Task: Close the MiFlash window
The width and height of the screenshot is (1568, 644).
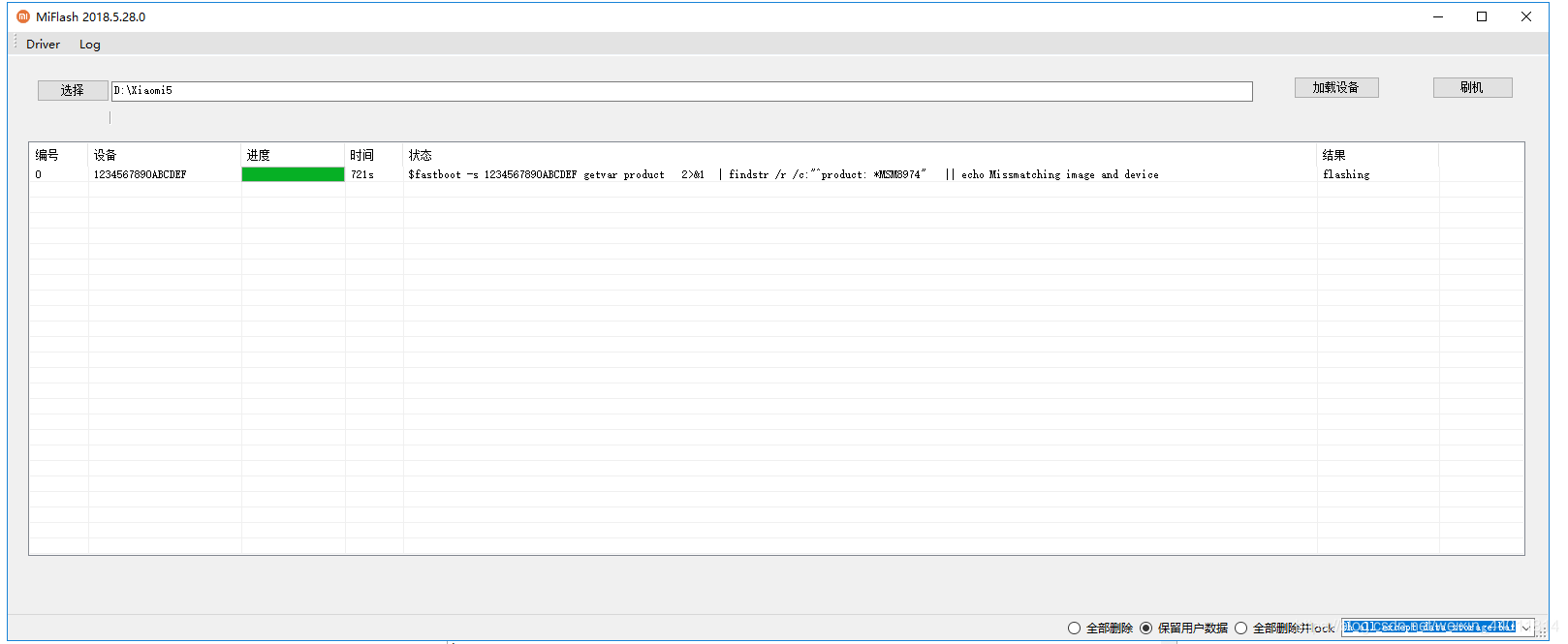Action: pyautogui.click(x=1526, y=16)
